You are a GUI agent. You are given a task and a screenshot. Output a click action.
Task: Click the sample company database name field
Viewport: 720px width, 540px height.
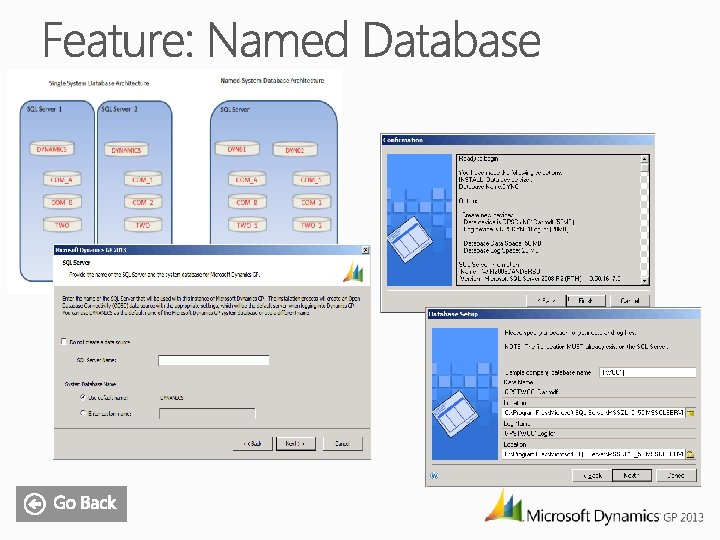(x=647, y=372)
